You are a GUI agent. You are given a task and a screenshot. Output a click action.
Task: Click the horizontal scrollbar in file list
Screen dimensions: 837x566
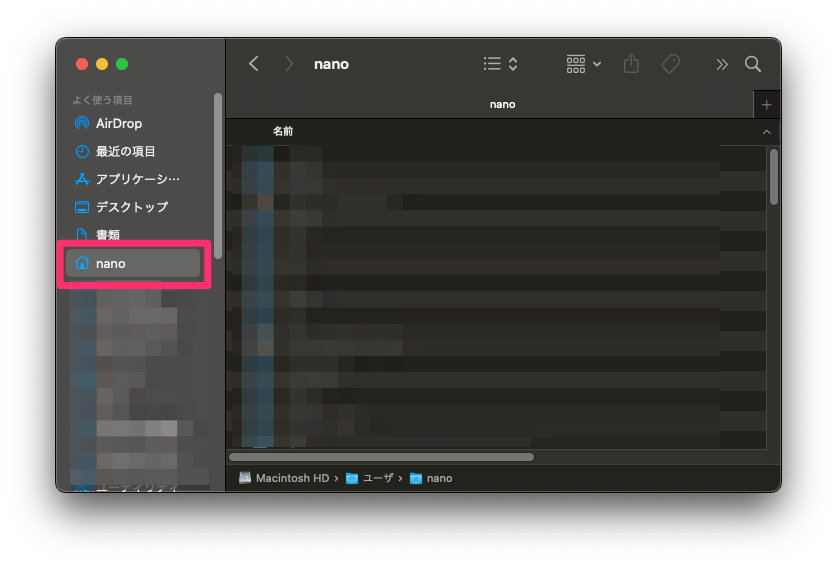tap(381, 457)
